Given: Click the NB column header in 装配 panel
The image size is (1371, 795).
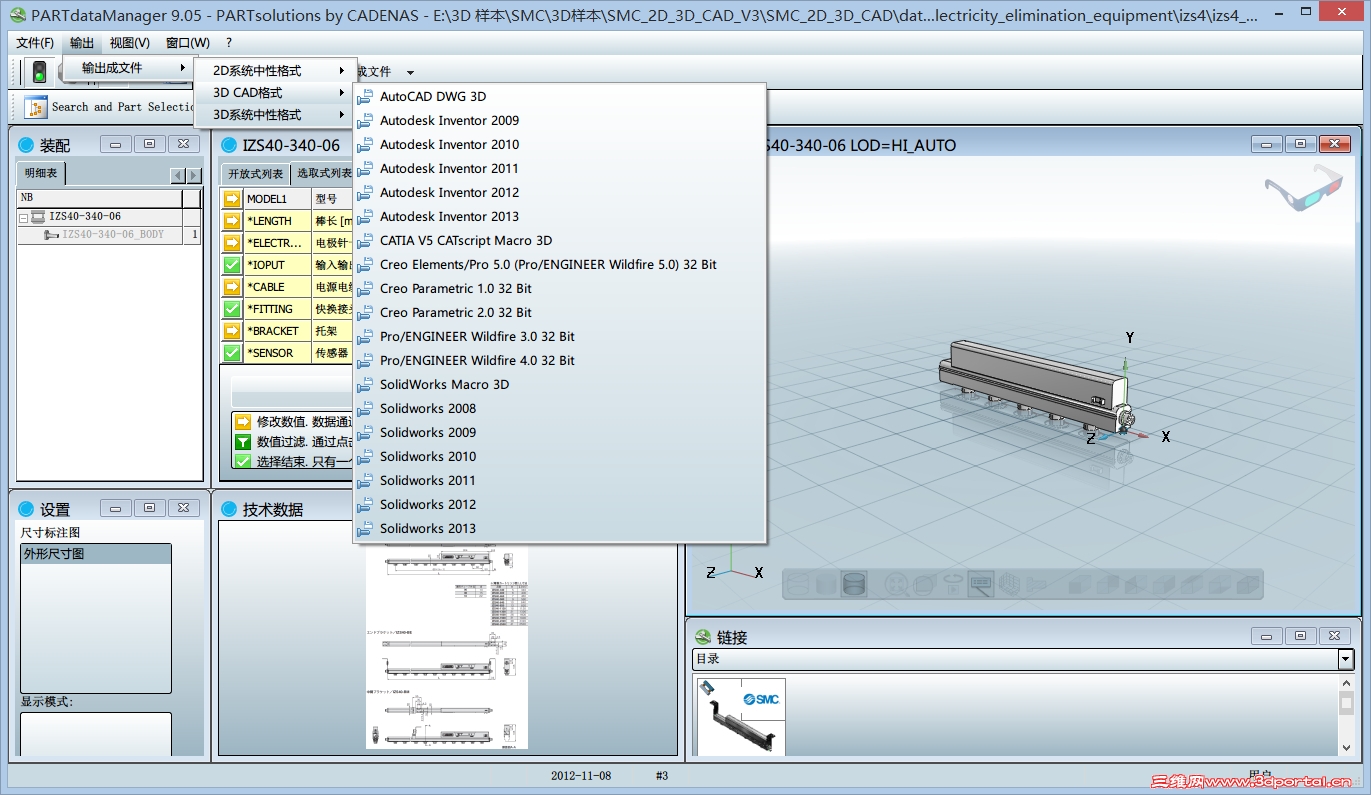Looking at the screenshot, I should [x=99, y=198].
